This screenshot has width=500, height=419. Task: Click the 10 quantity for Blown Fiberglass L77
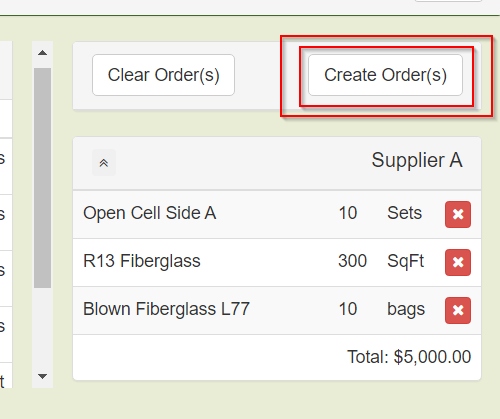pos(348,309)
